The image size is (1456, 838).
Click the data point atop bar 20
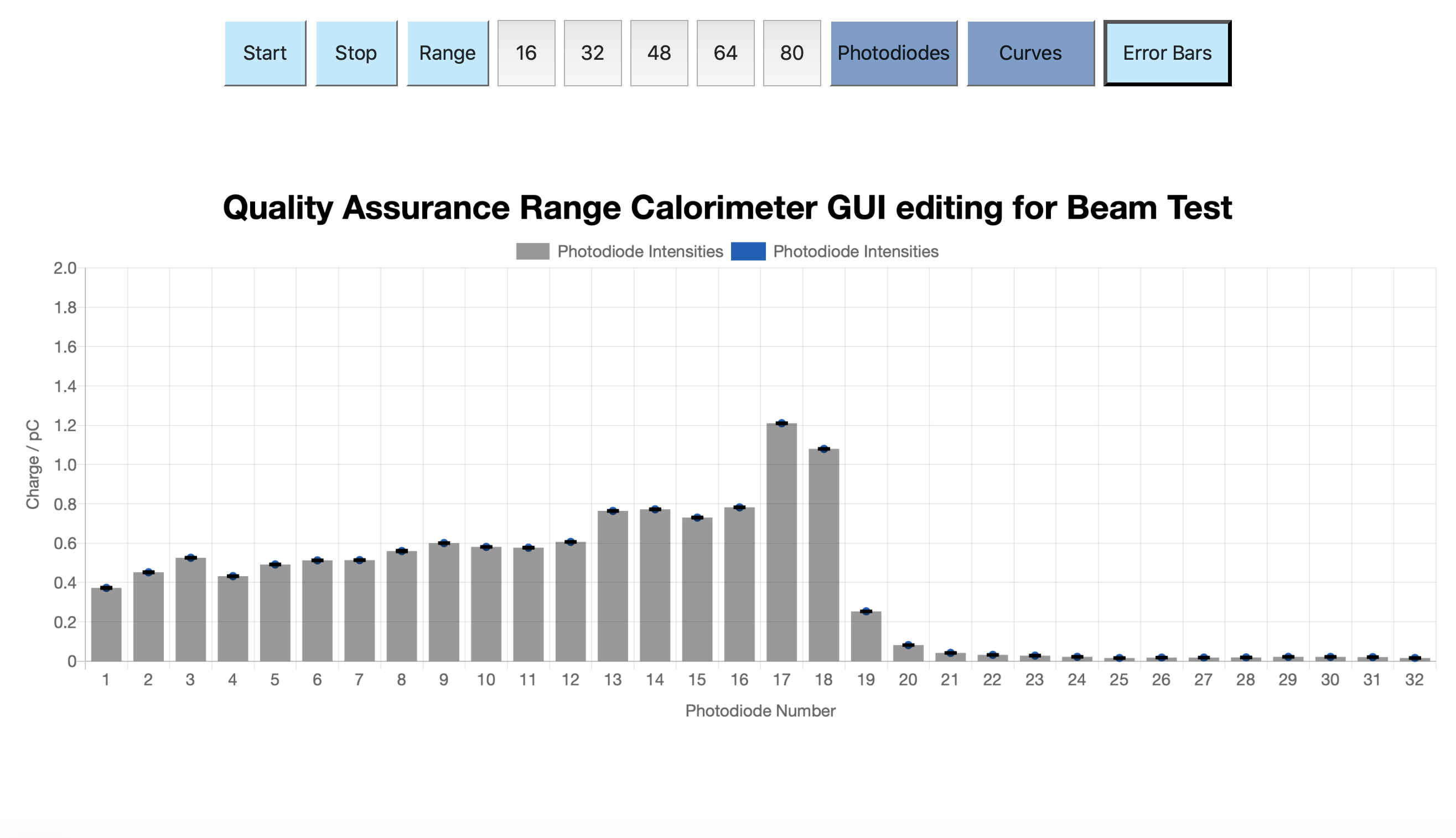(908, 645)
